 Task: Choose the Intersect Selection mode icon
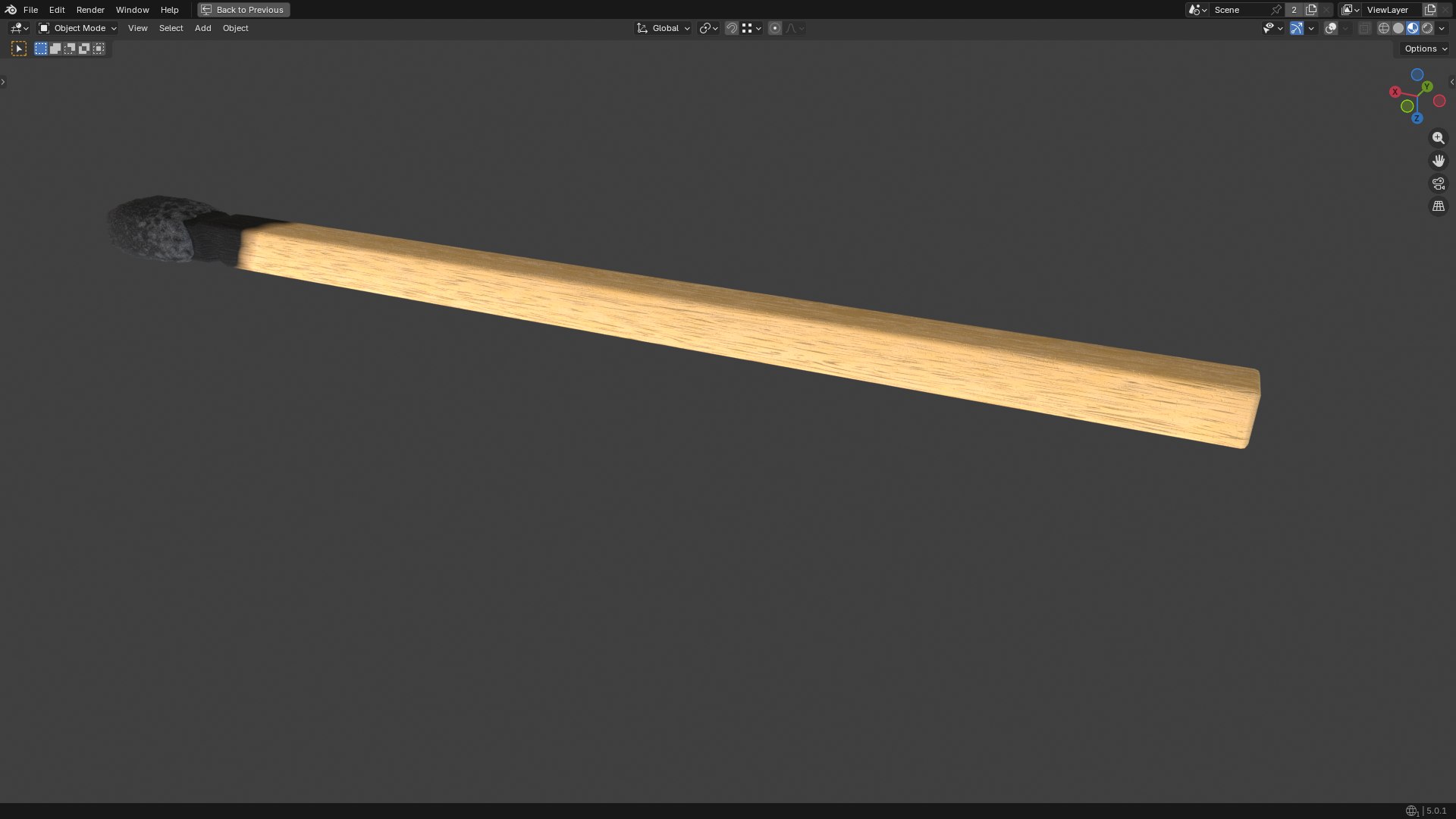pyautogui.click(x=99, y=49)
